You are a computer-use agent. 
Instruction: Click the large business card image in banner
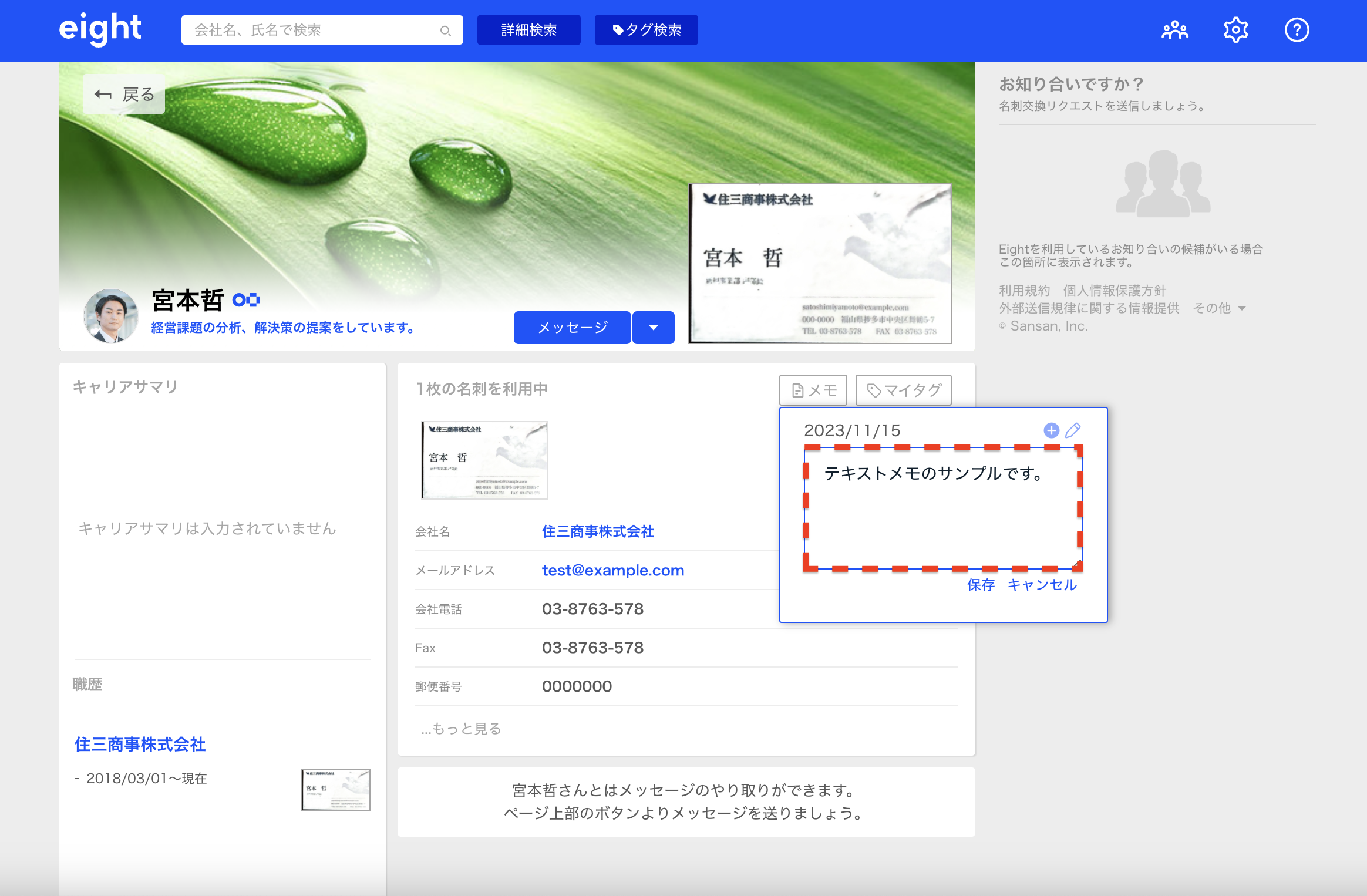click(819, 264)
